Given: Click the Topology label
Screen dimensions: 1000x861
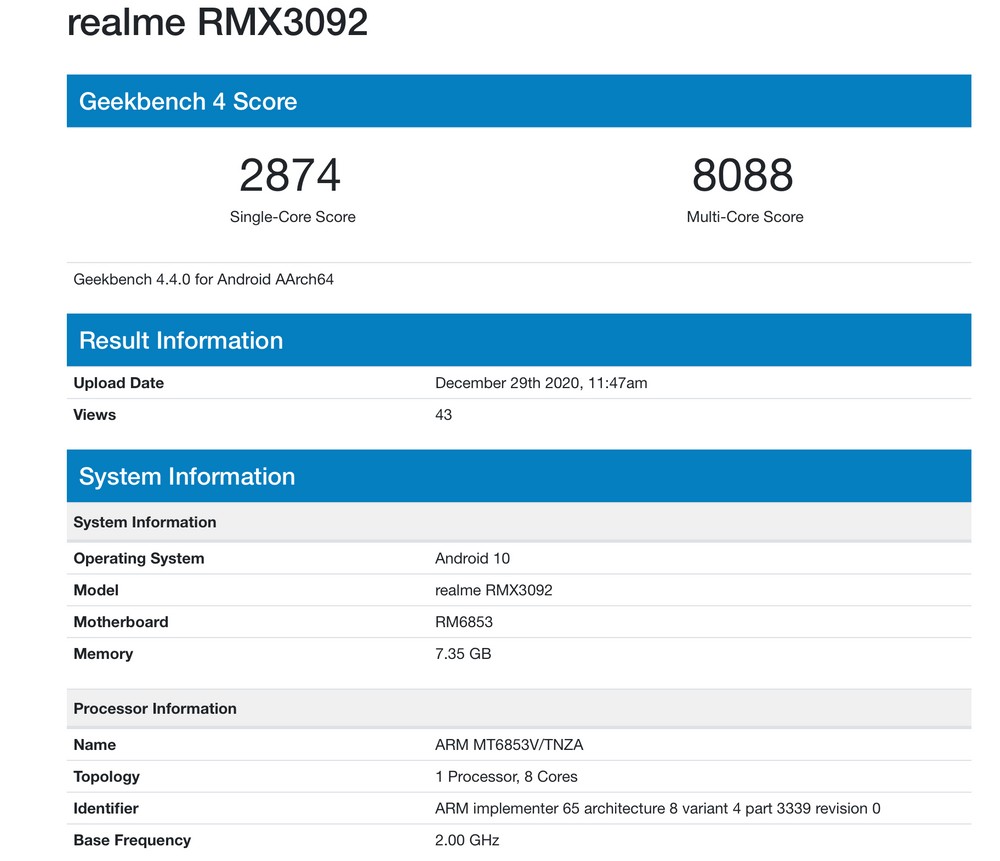Looking at the screenshot, I should [107, 776].
